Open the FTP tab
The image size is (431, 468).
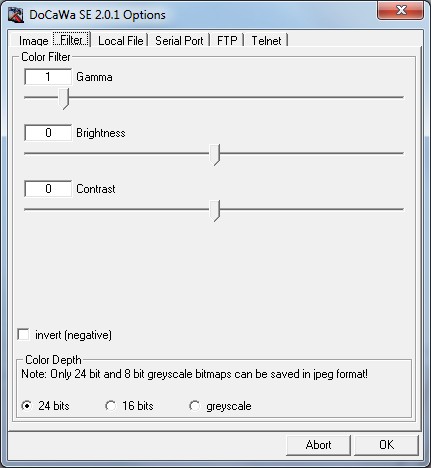227,41
